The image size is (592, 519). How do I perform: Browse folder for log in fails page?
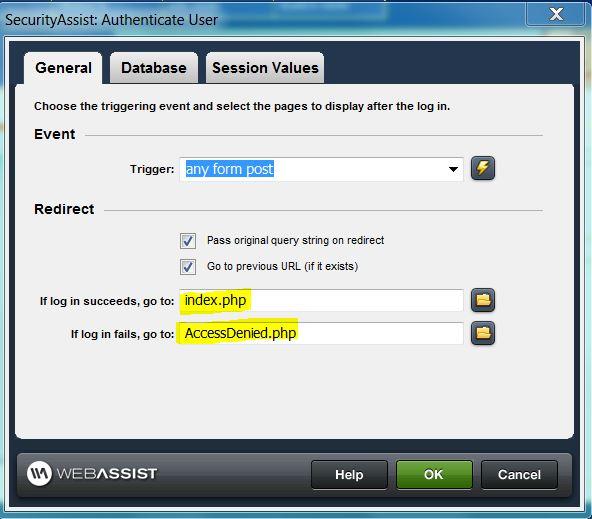click(483, 333)
